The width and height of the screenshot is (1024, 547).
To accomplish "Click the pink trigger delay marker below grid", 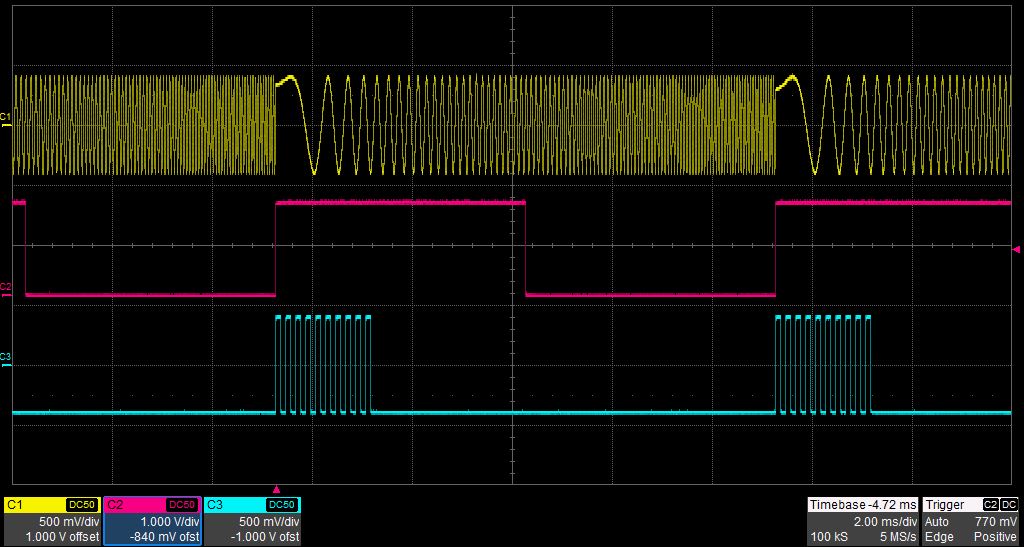I will 276,489.
